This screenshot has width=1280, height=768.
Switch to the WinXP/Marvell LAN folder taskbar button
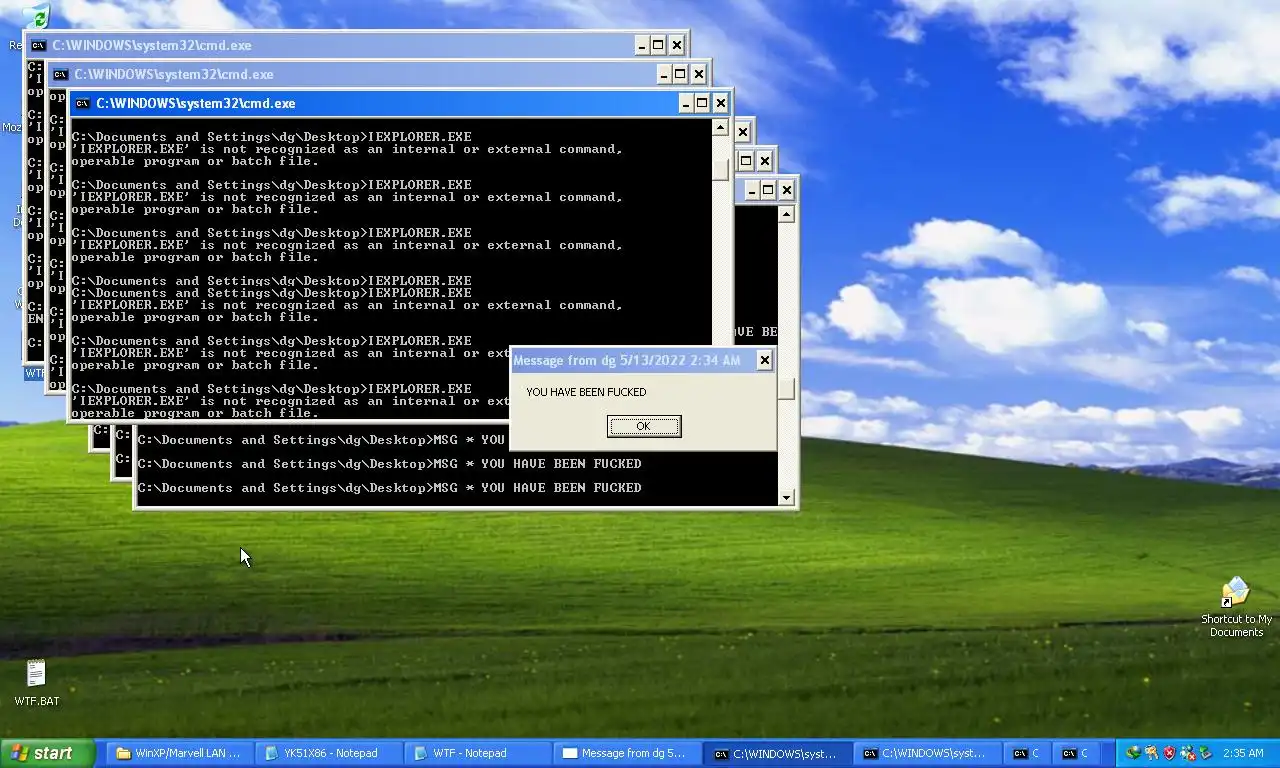tap(178, 753)
